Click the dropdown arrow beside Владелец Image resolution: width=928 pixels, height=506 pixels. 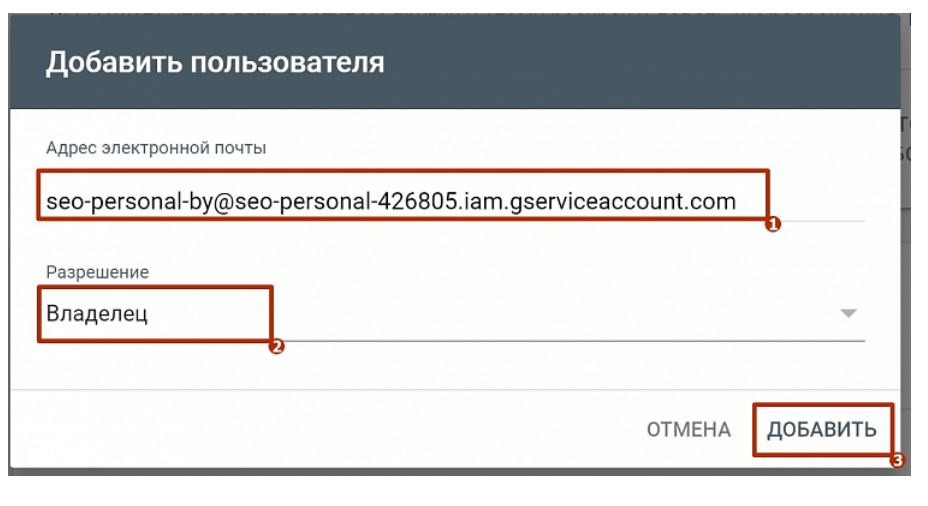click(x=848, y=313)
